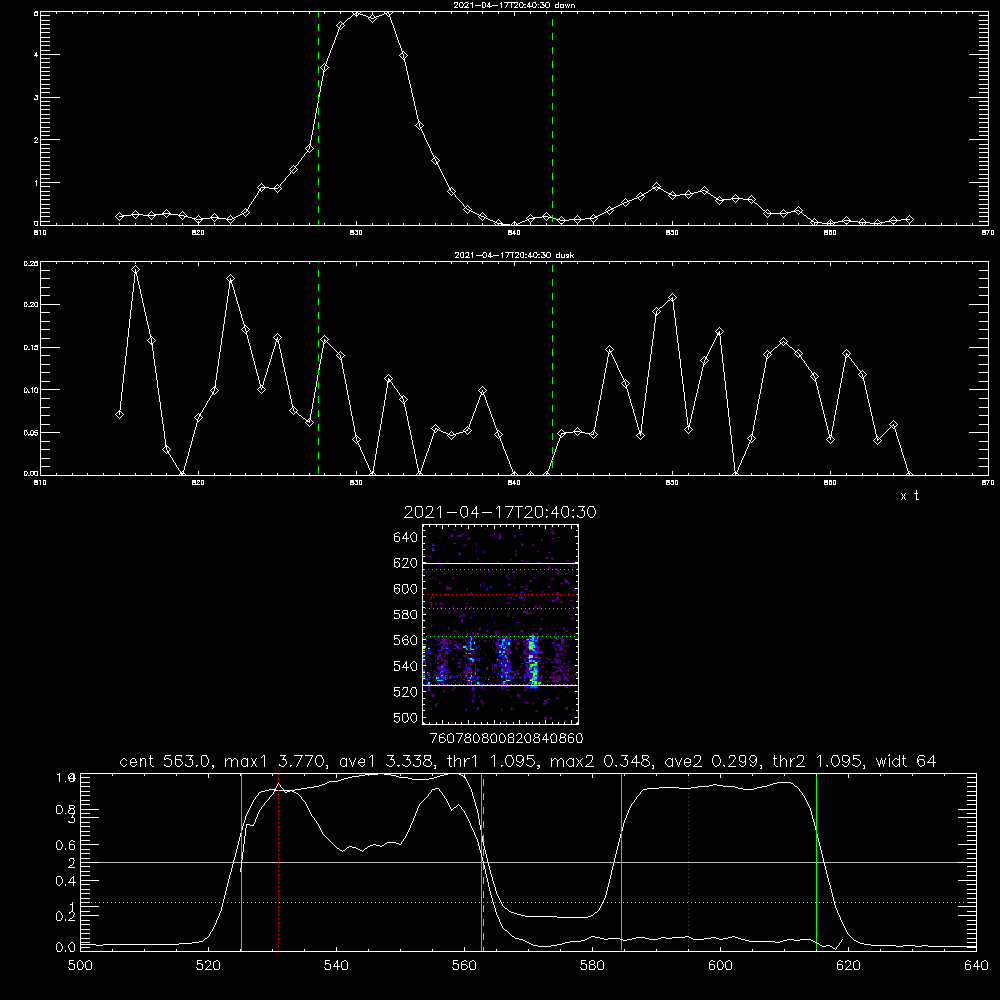1000x1000 pixels.
Task: Click the left green dashed line in dawn plot
Action: click(318, 118)
